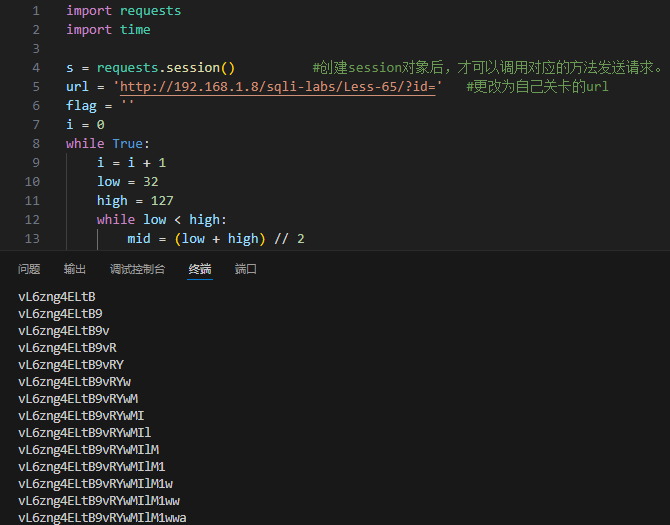The height and width of the screenshot is (525, 670).
Task: Activate the 终端 tab
Action: (x=200, y=269)
